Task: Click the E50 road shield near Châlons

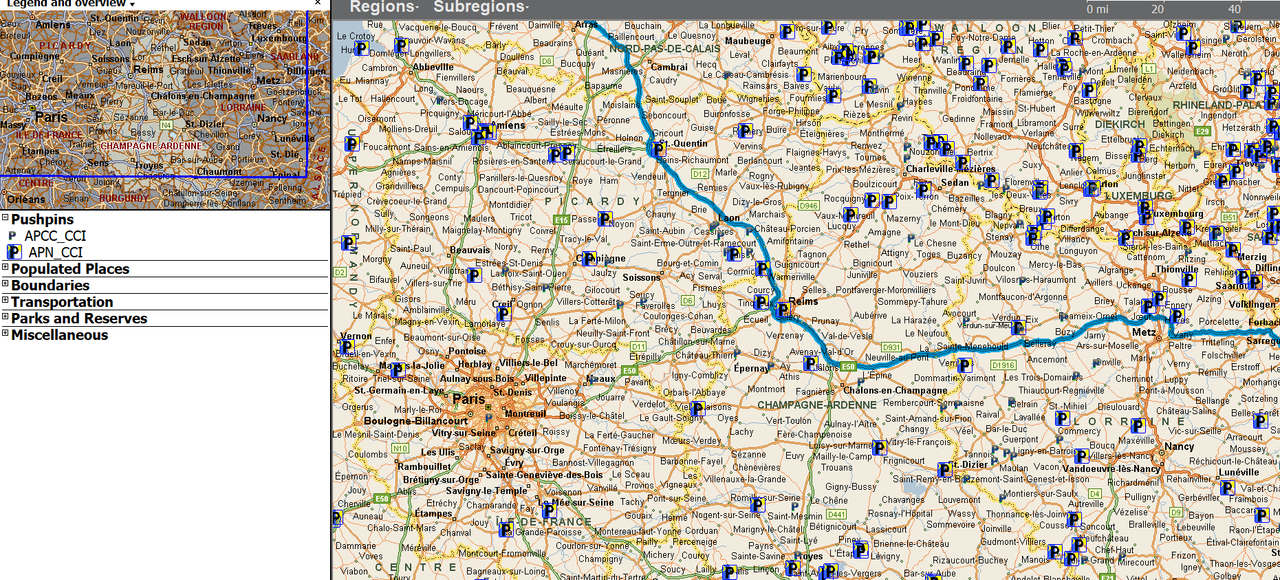Action: (x=847, y=367)
